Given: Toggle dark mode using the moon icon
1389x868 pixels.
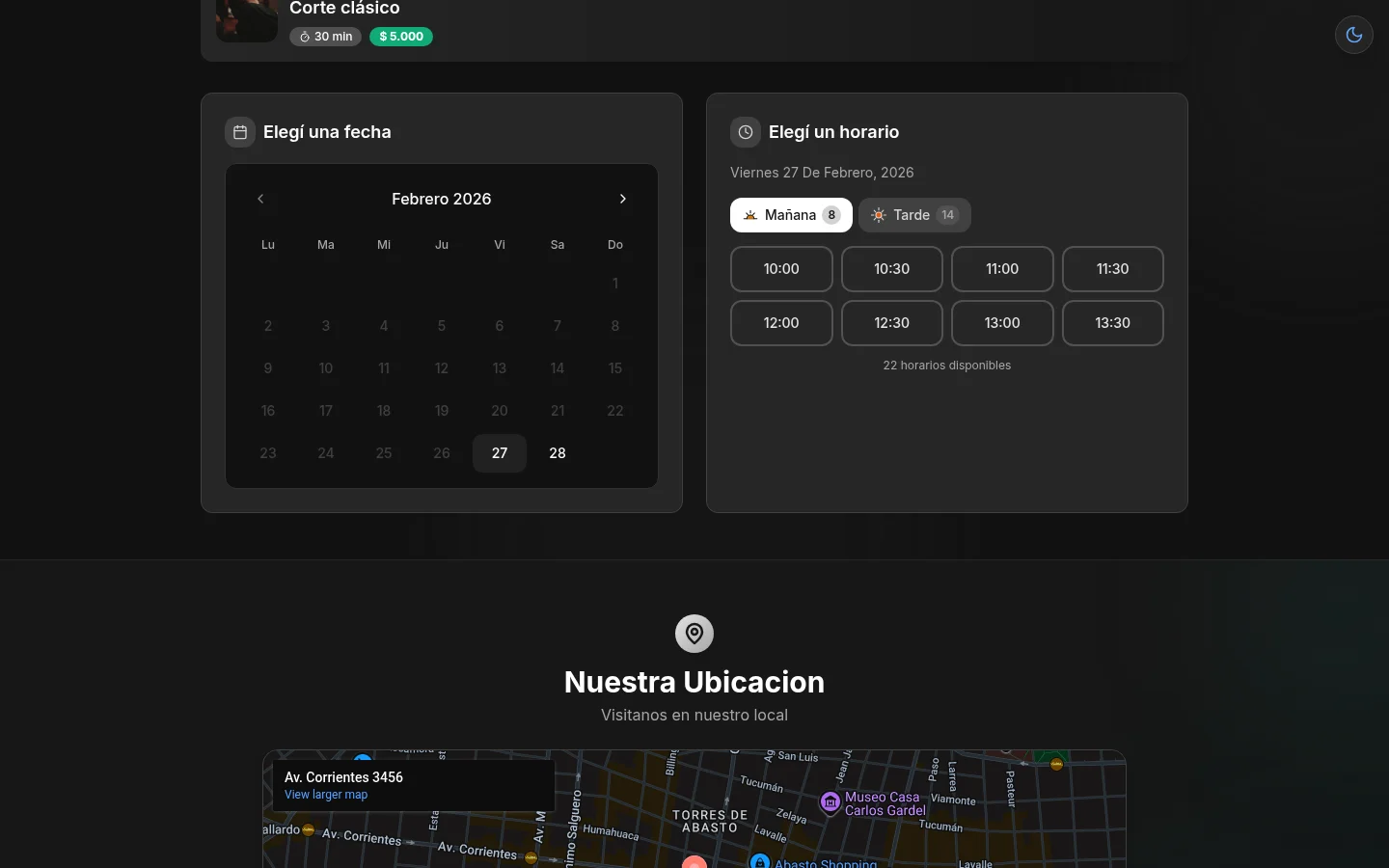Looking at the screenshot, I should point(1353,35).
